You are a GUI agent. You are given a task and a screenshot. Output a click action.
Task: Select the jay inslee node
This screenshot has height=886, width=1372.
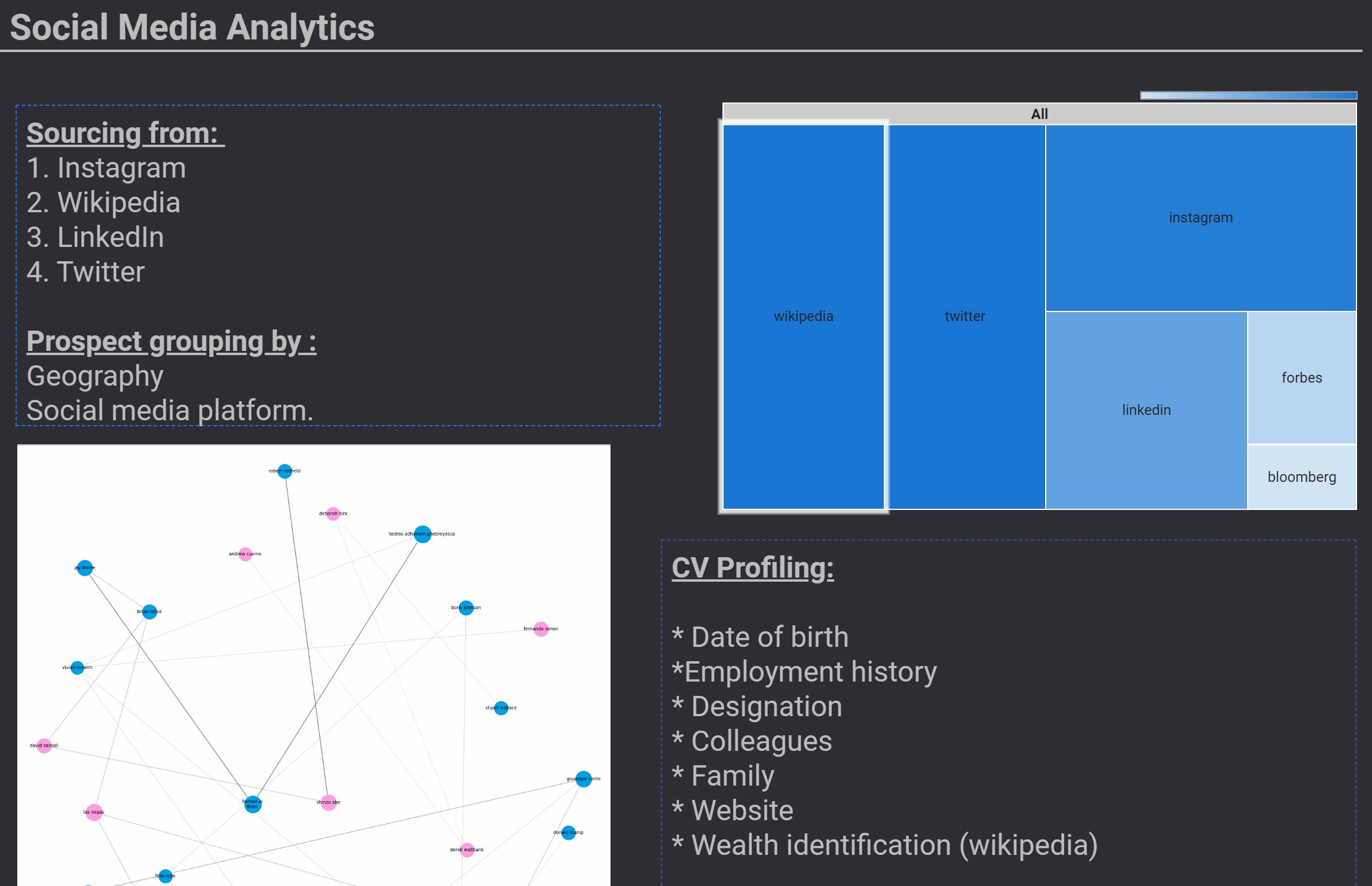tap(85, 568)
